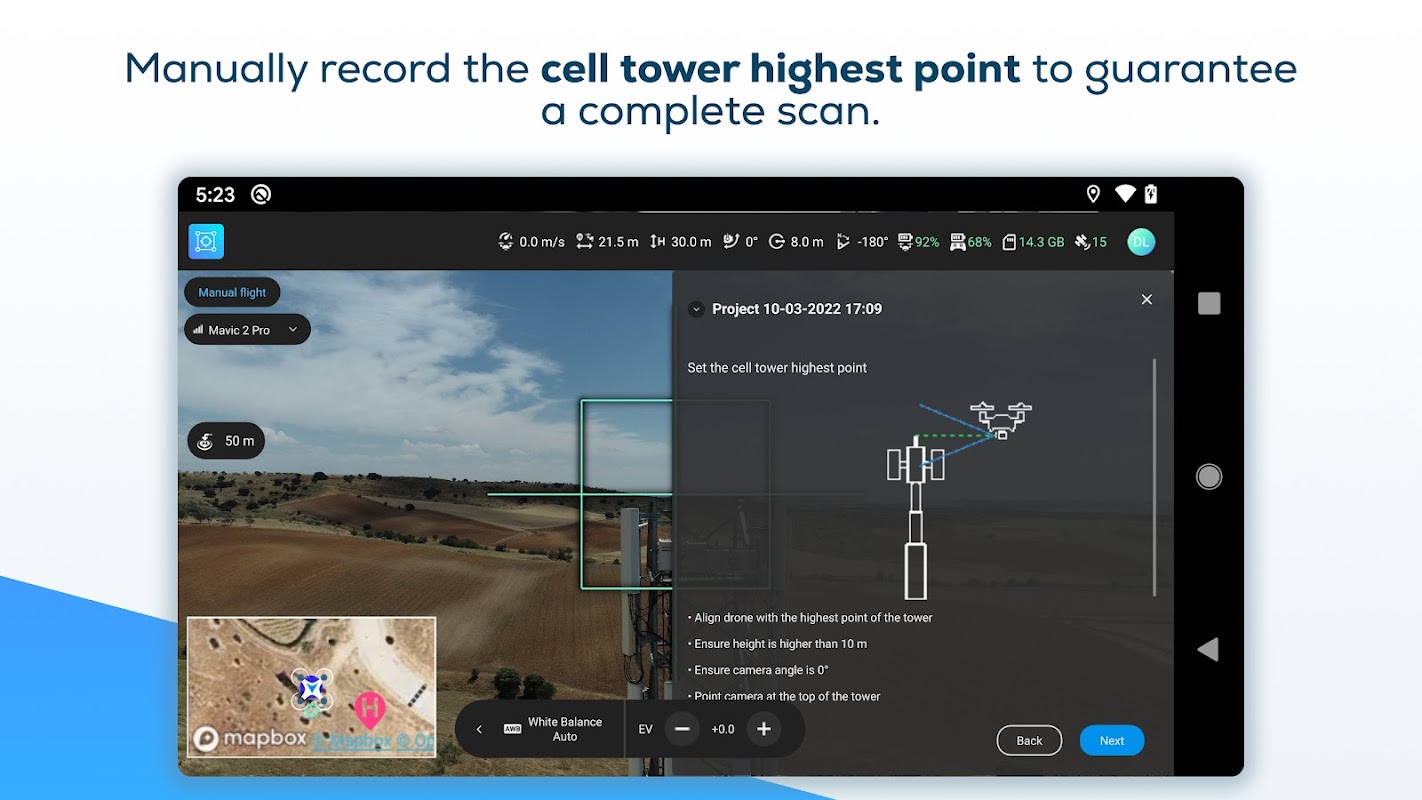The width and height of the screenshot is (1422, 800).
Task: Increase EV with the plus button
Action: pyautogui.click(x=764, y=729)
